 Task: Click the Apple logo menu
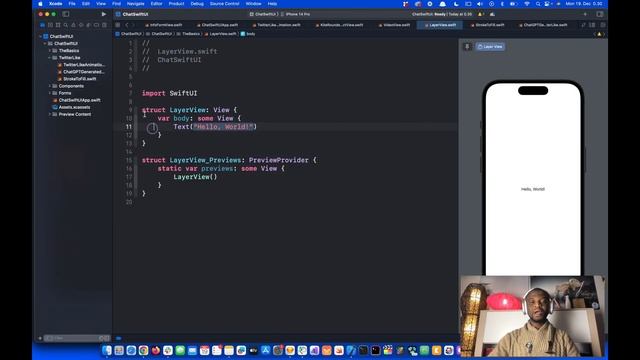click(x=40, y=4)
